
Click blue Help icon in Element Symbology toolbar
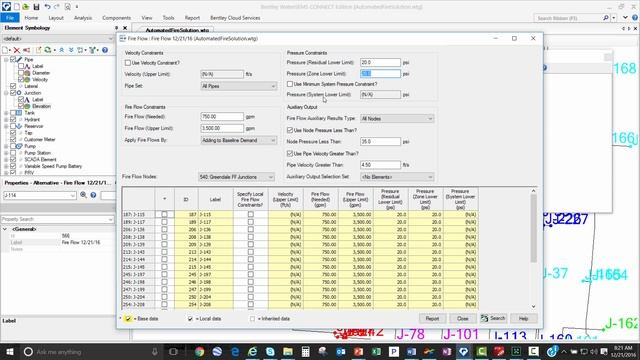pyautogui.click(x=105, y=50)
